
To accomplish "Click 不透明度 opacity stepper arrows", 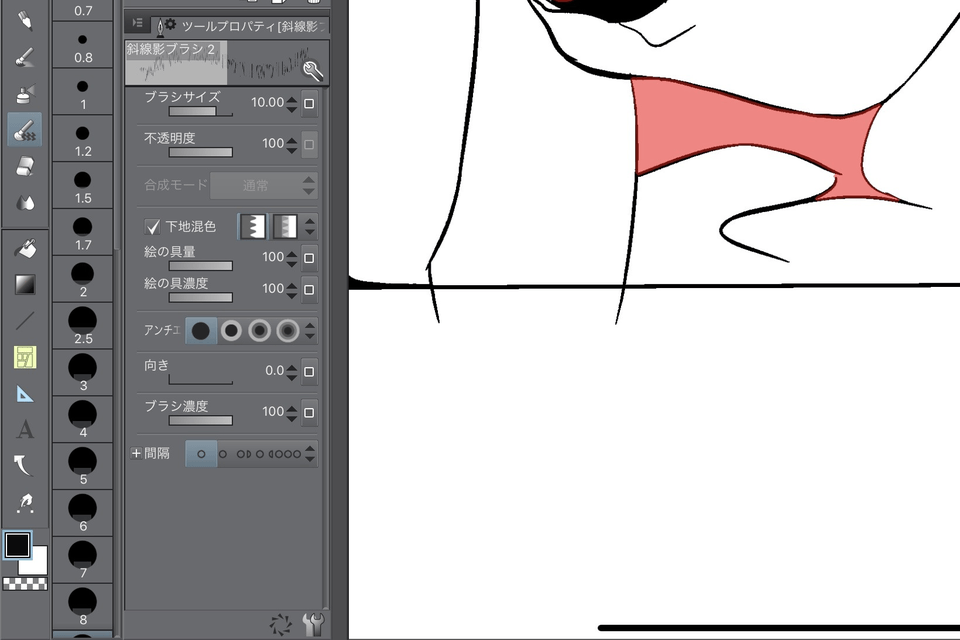I will click(292, 145).
